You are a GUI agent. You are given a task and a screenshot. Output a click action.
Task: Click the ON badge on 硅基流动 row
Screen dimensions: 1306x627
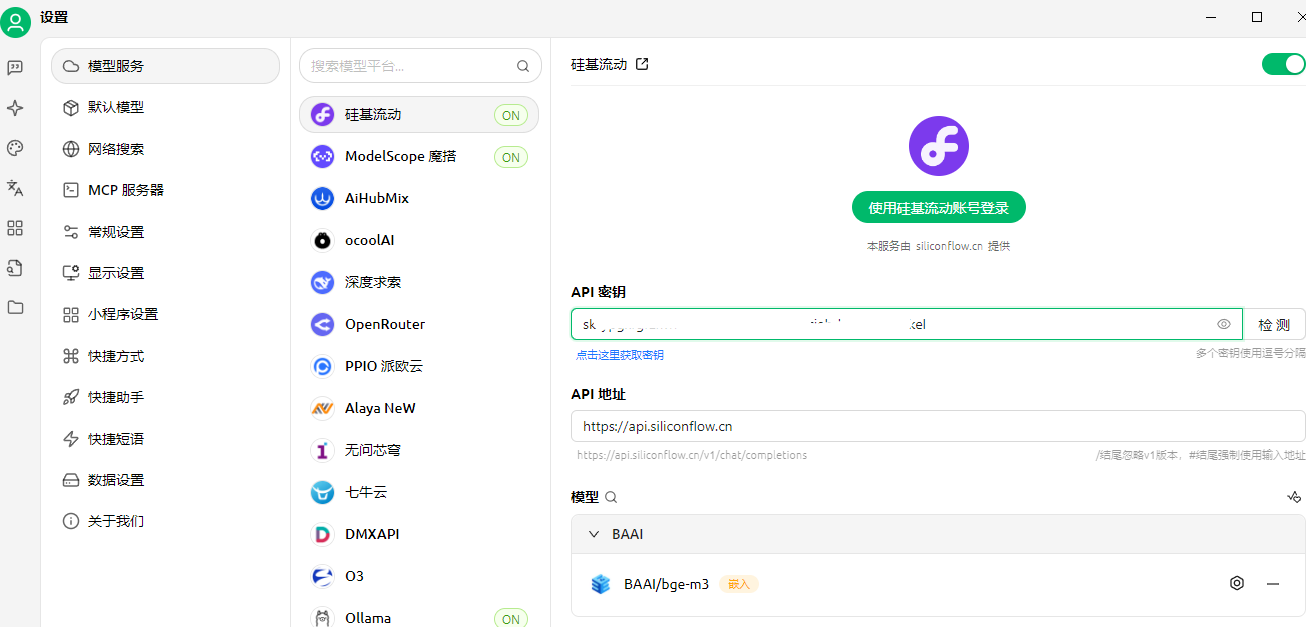point(511,115)
